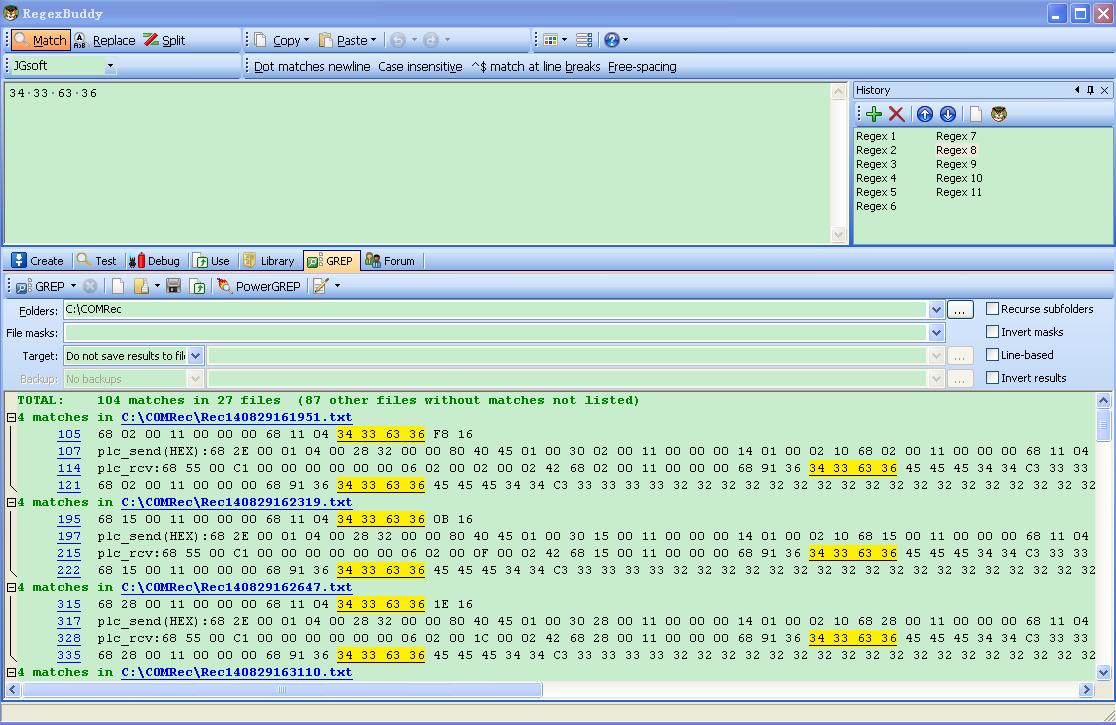Click the History panel left arrow

[1078, 90]
